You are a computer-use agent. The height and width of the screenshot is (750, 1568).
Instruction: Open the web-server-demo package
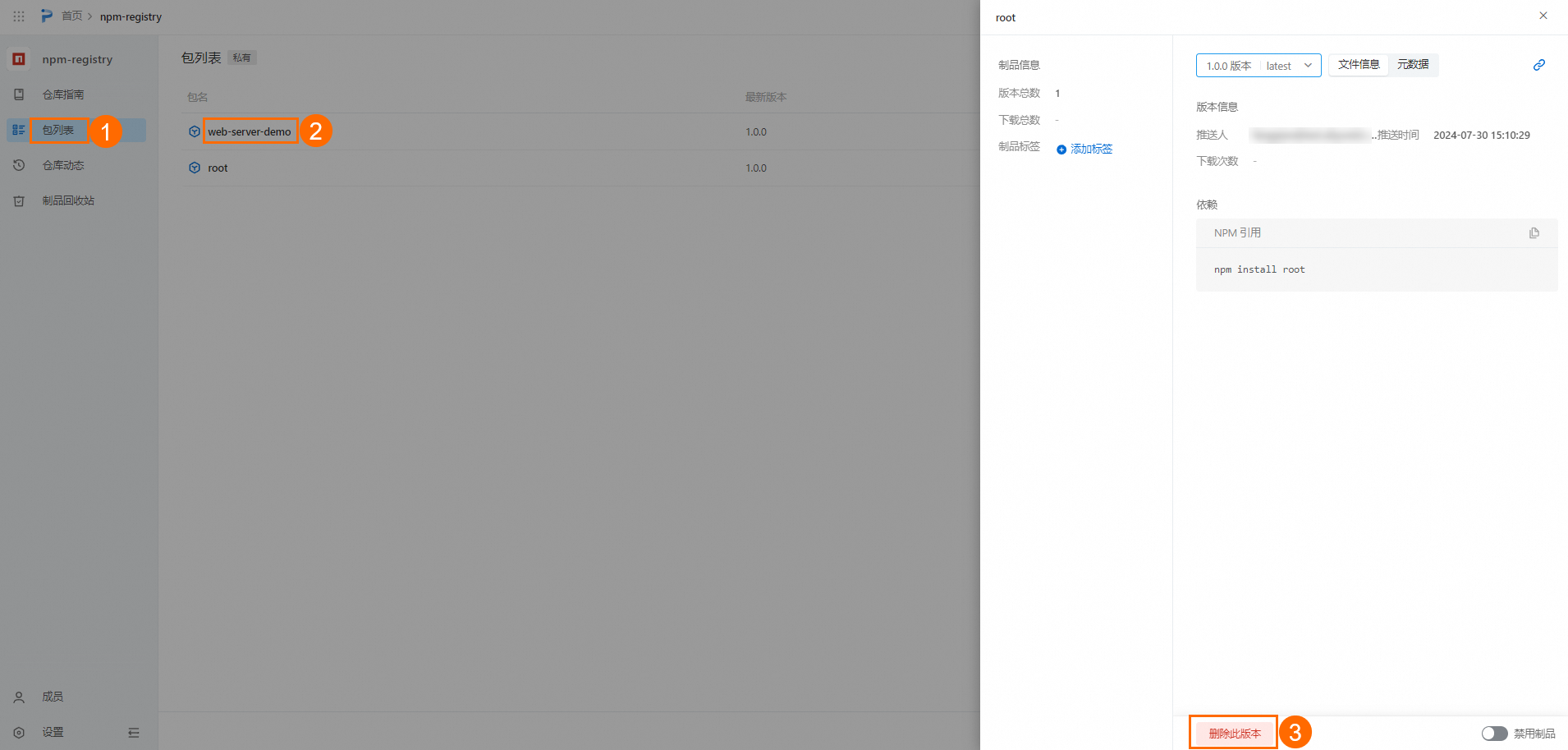point(249,131)
